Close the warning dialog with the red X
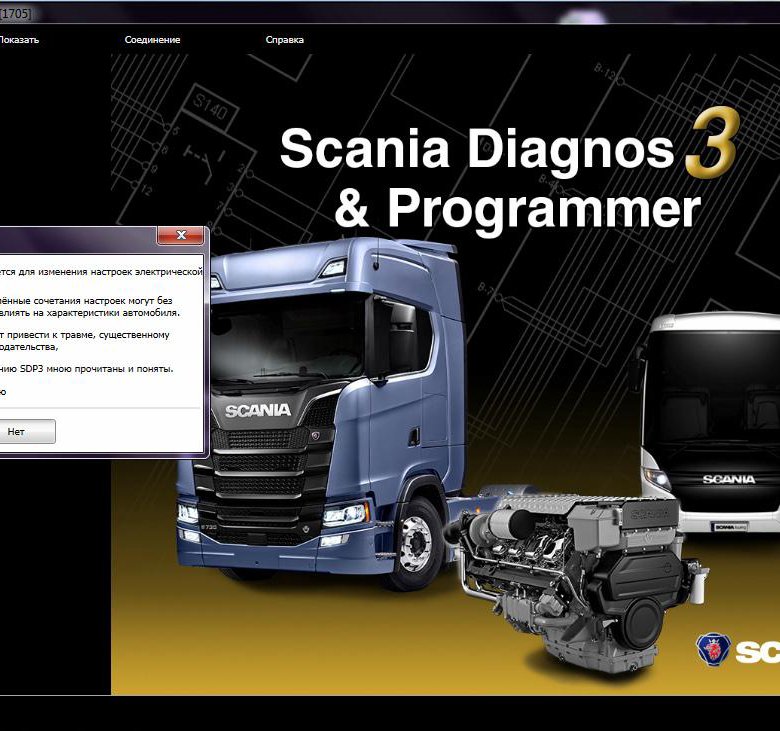 click(x=181, y=236)
